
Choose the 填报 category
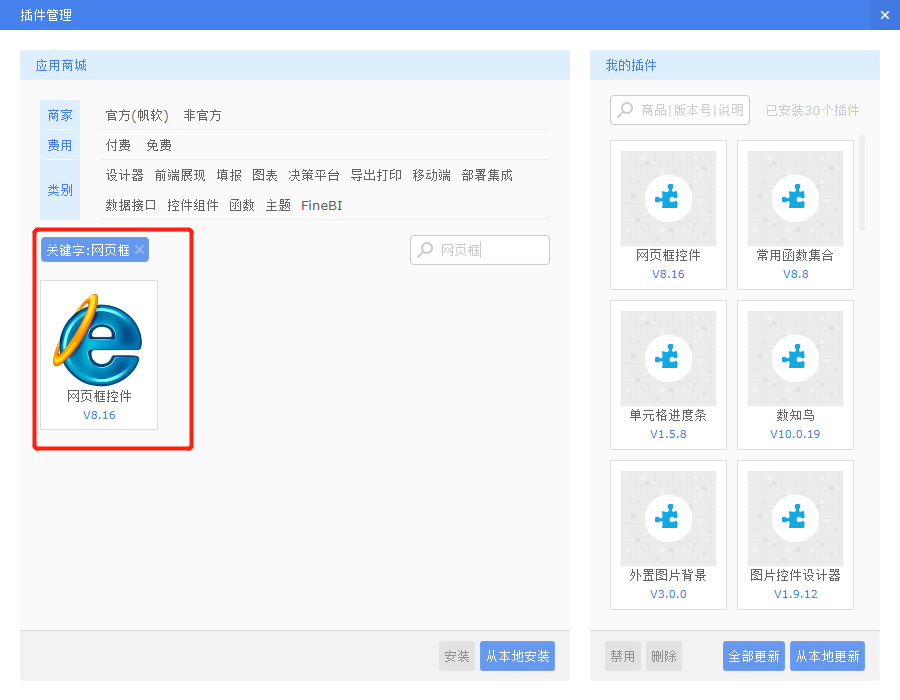pos(228,175)
